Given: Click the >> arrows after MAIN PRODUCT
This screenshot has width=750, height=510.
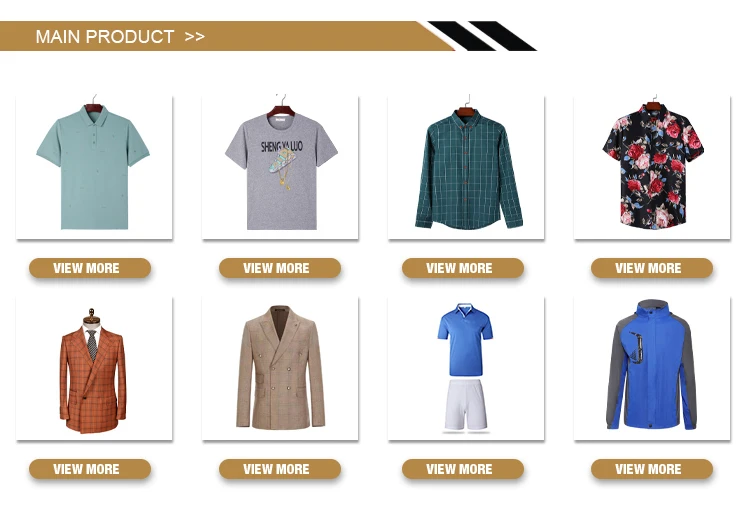Looking at the screenshot, I should pyautogui.click(x=195, y=37).
